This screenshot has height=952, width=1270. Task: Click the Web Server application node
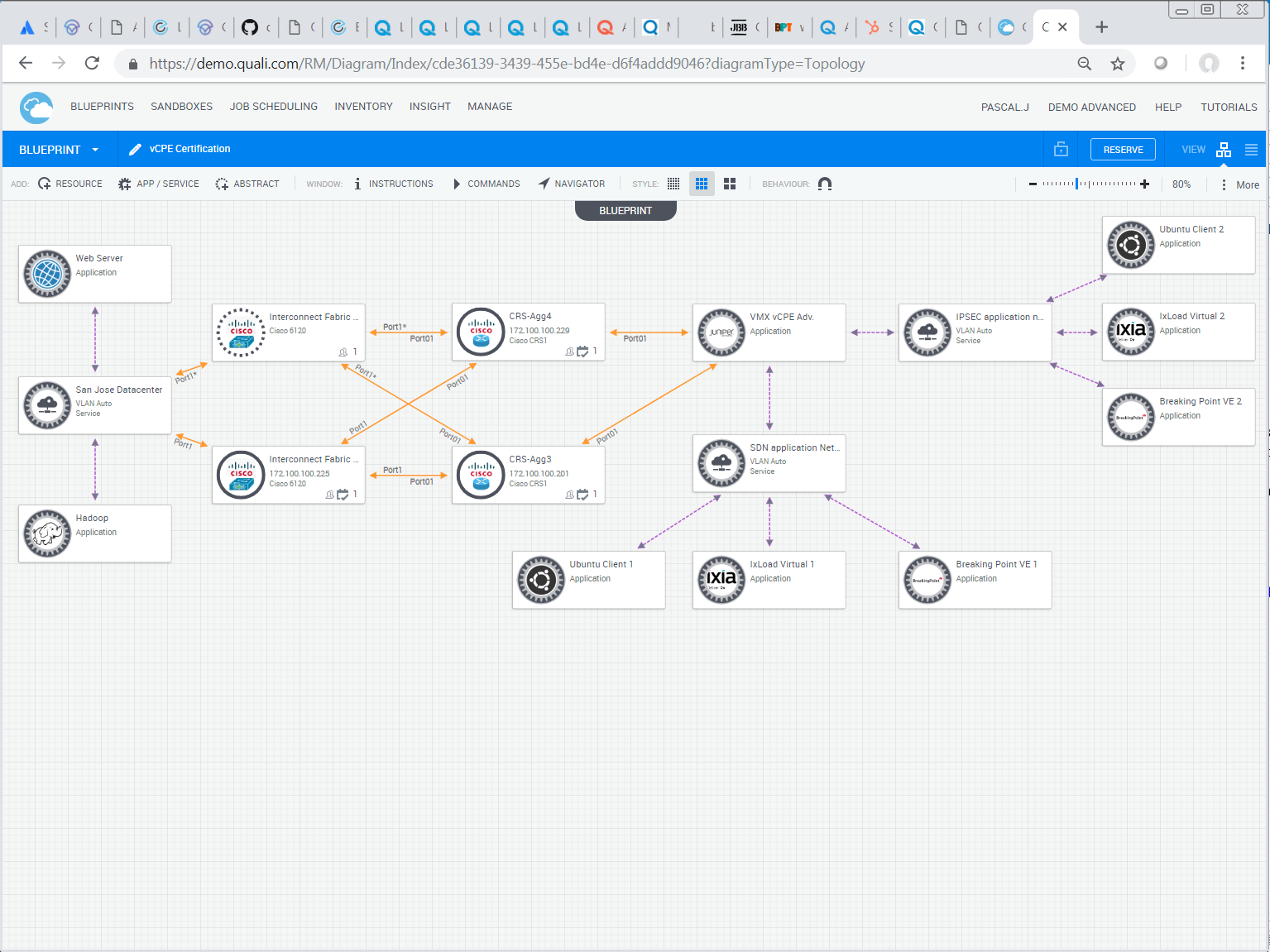[95, 274]
